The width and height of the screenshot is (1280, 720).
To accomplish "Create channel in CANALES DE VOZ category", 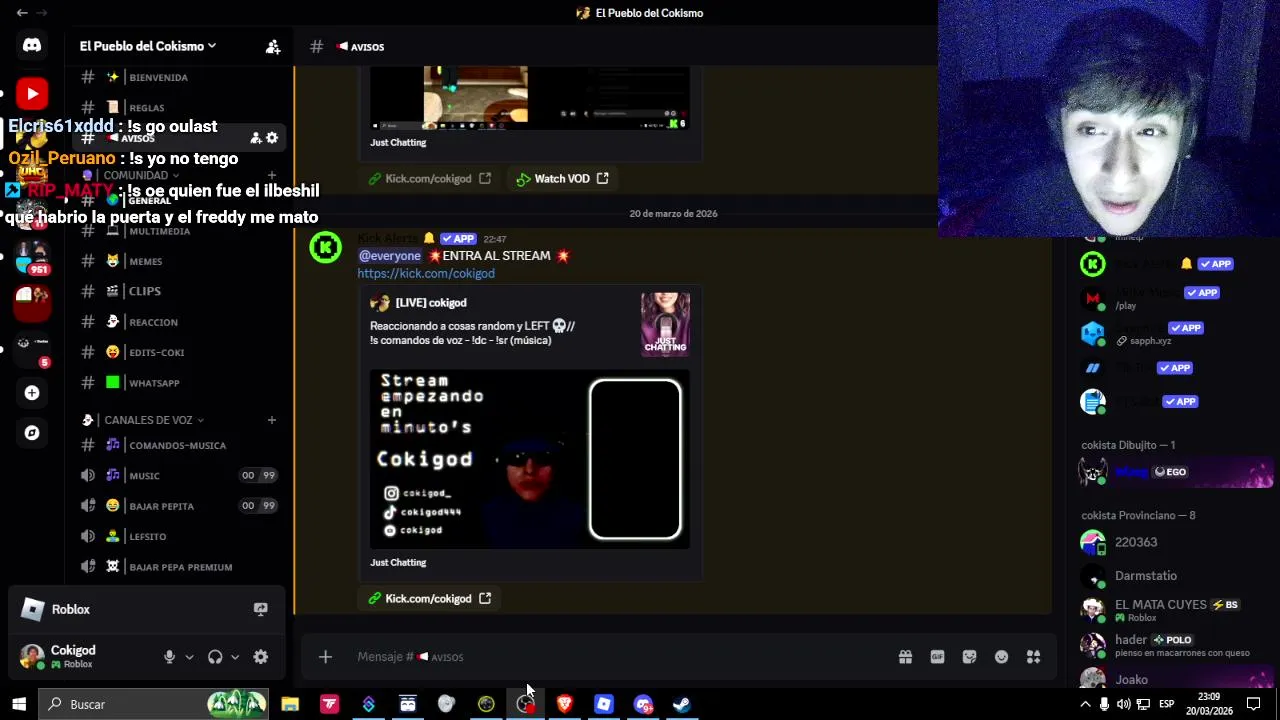I will (x=271, y=420).
